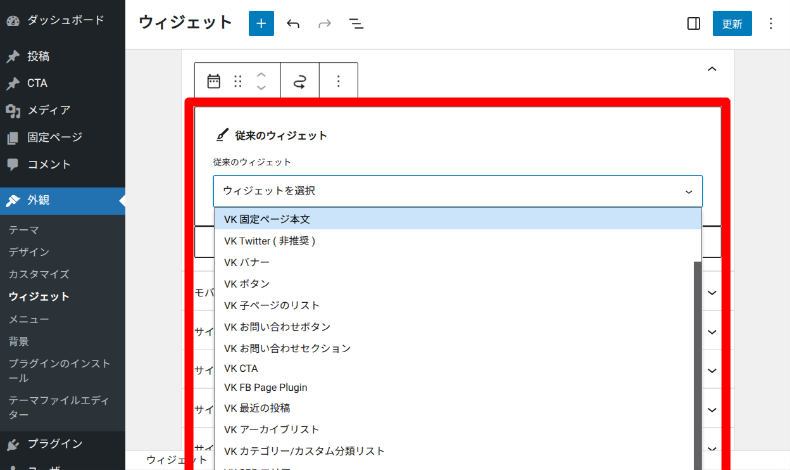Viewport: 790px width, 470px height.
Task: Click the undo arrow
Action: tap(293, 24)
